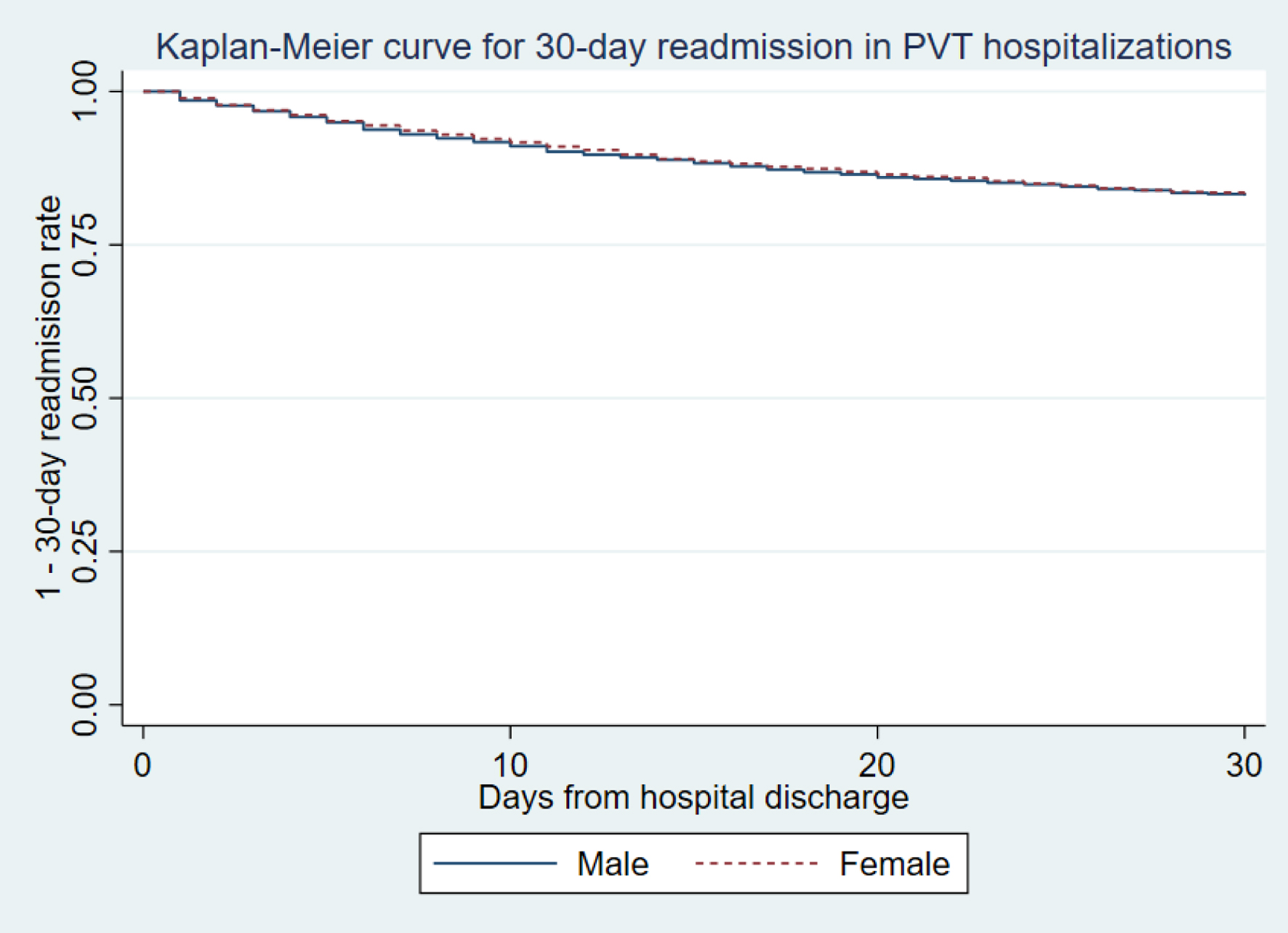Screen dimensions: 1288x933
Task: Click the y-axis tick label 0.25
Action: (85, 551)
